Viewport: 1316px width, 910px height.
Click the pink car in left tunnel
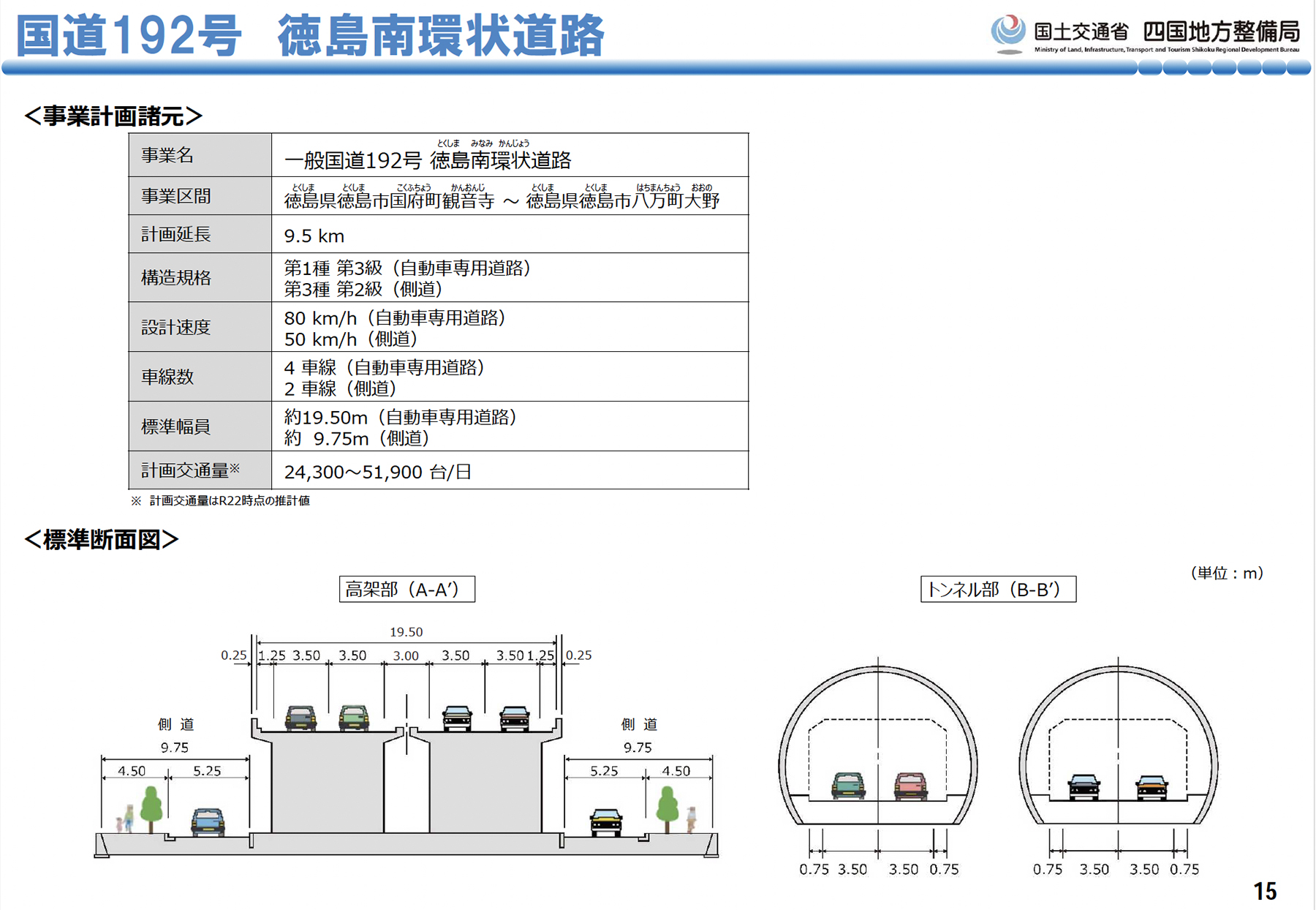[910, 786]
